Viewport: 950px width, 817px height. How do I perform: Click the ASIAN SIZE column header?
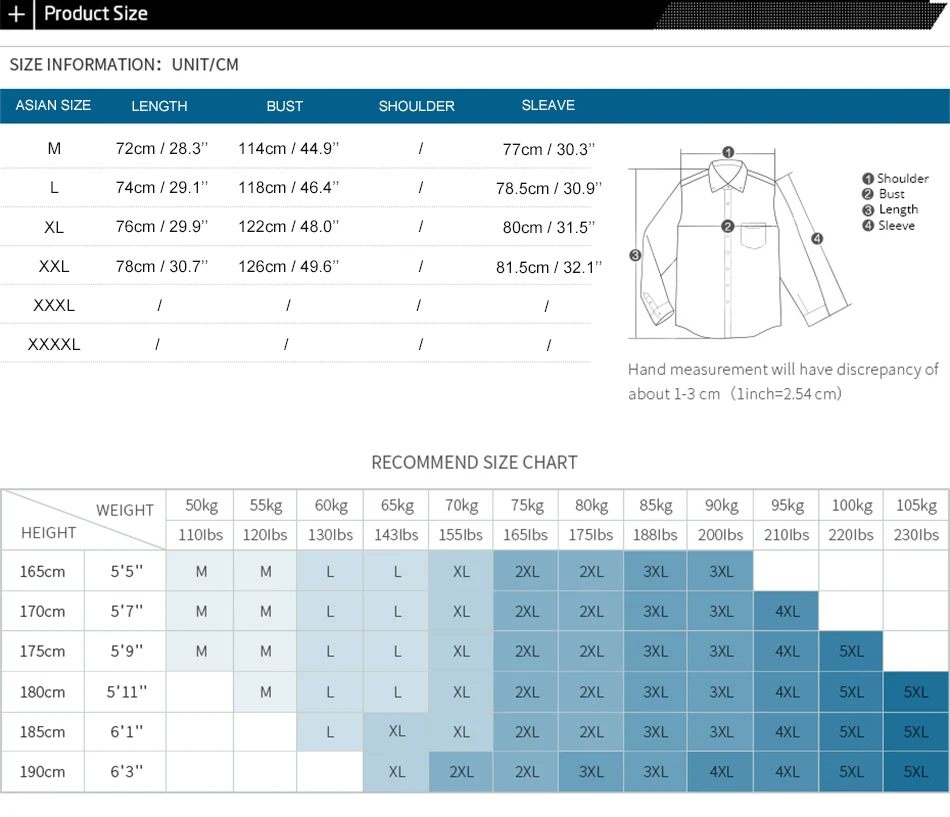click(x=53, y=105)
